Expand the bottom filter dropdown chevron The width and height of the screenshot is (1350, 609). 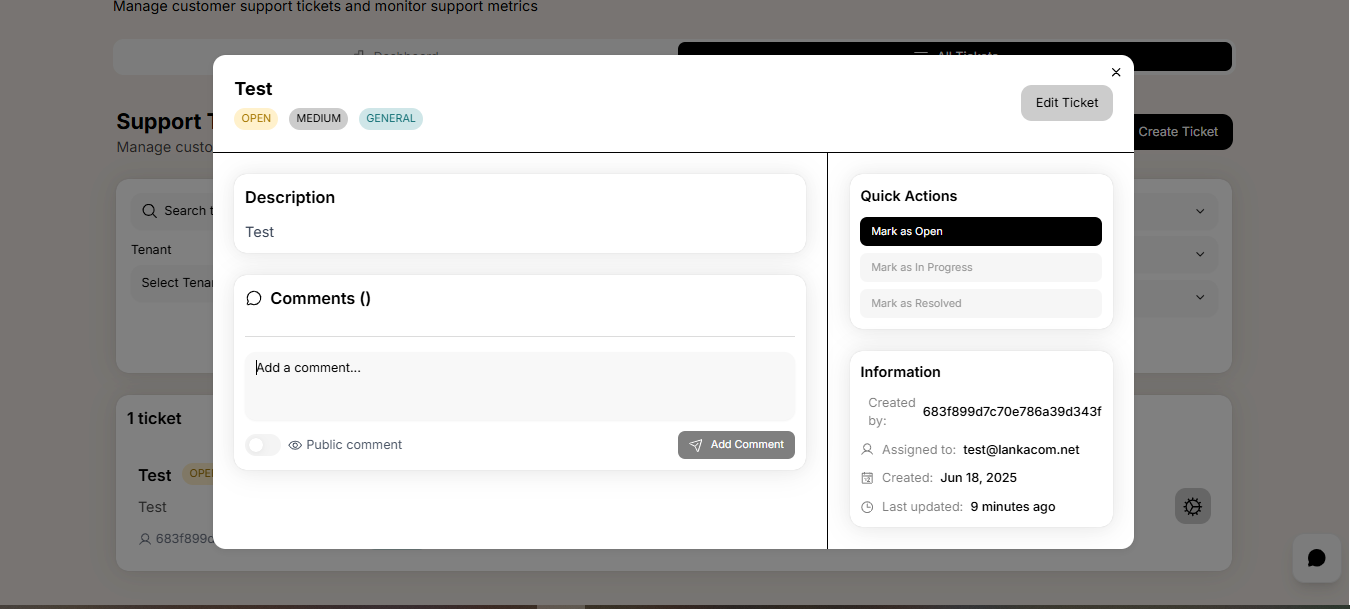click(1200, 297)
